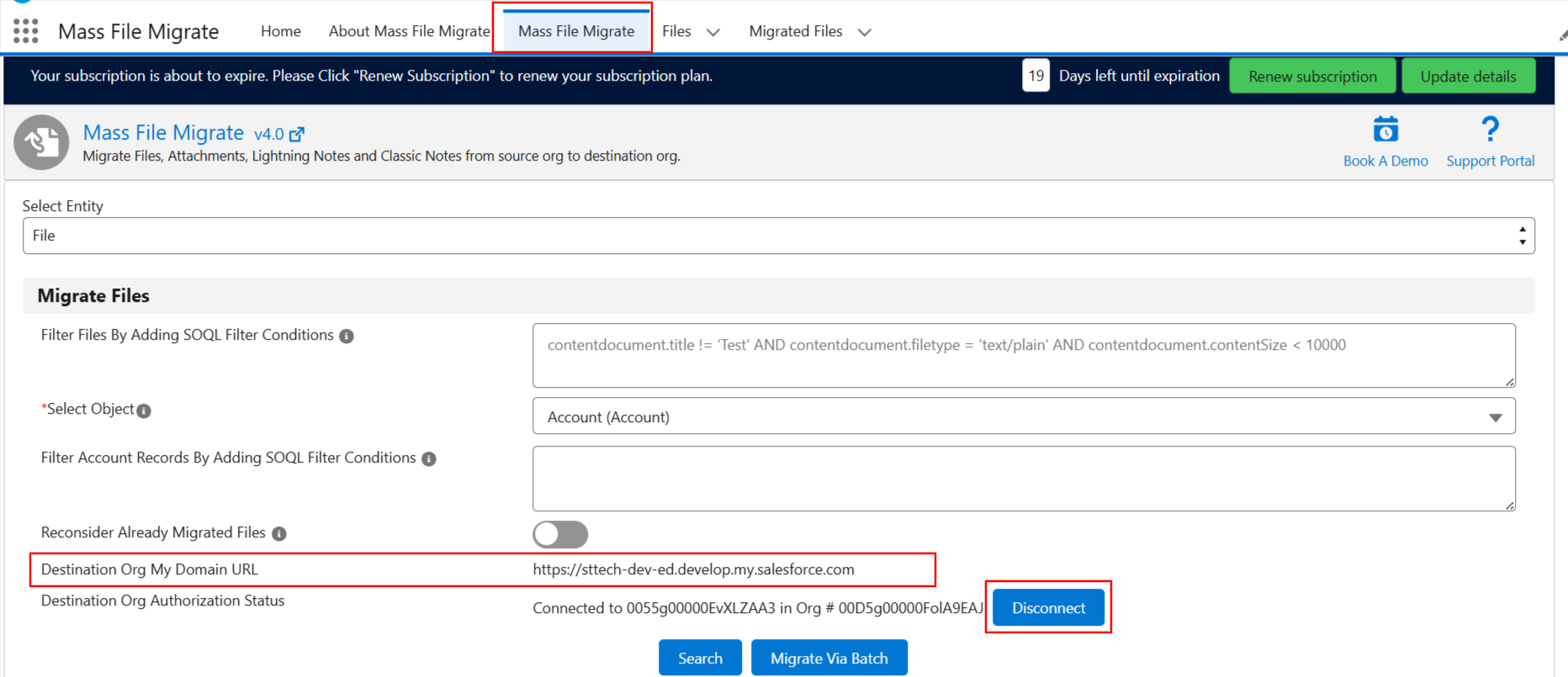Open the Migrated Files tab
Image resolution: width=1568 pixels, height=677 pixels.
pyautogui.click(x=796, y=31)
